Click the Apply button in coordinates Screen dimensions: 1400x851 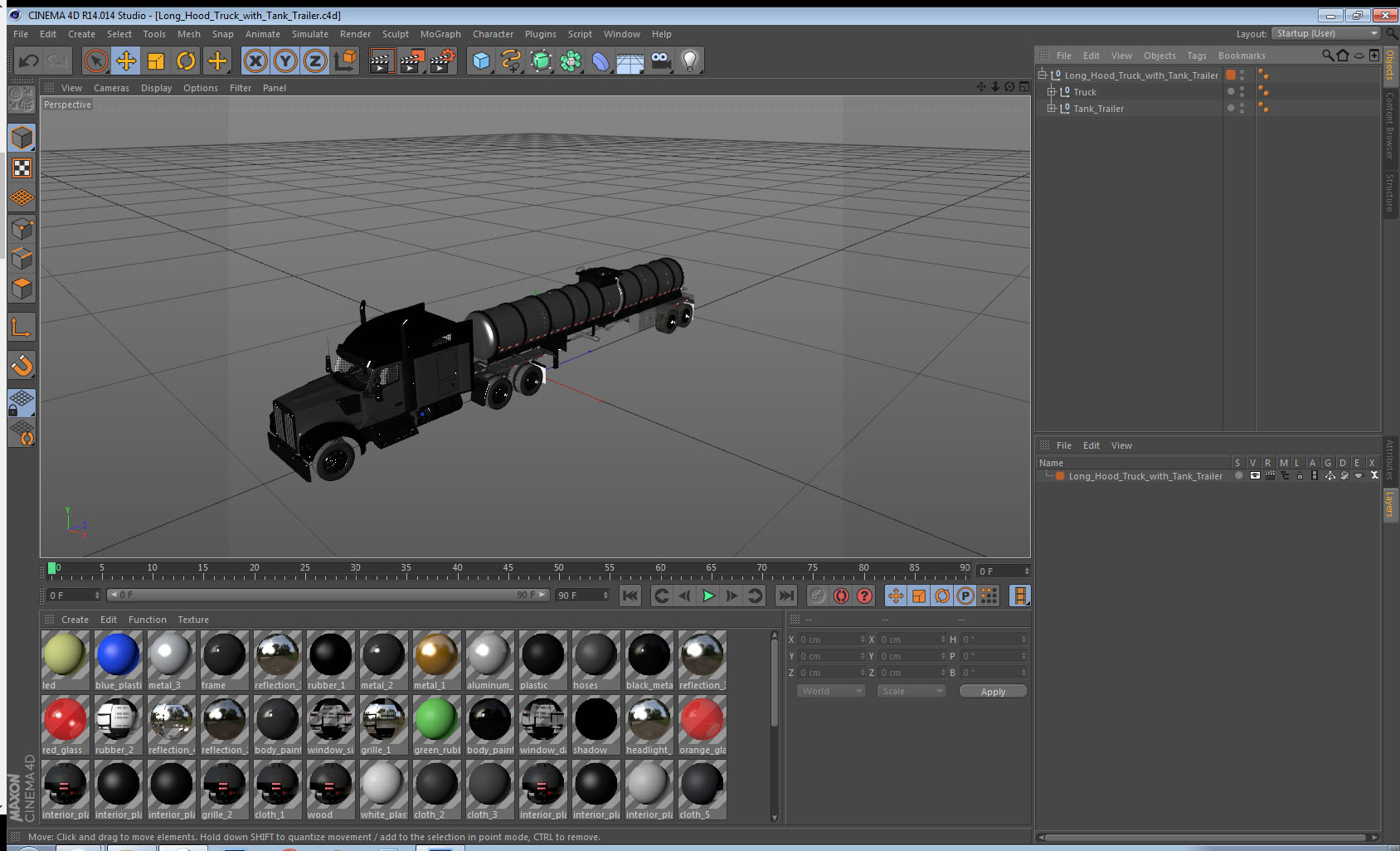click(993, 691)
